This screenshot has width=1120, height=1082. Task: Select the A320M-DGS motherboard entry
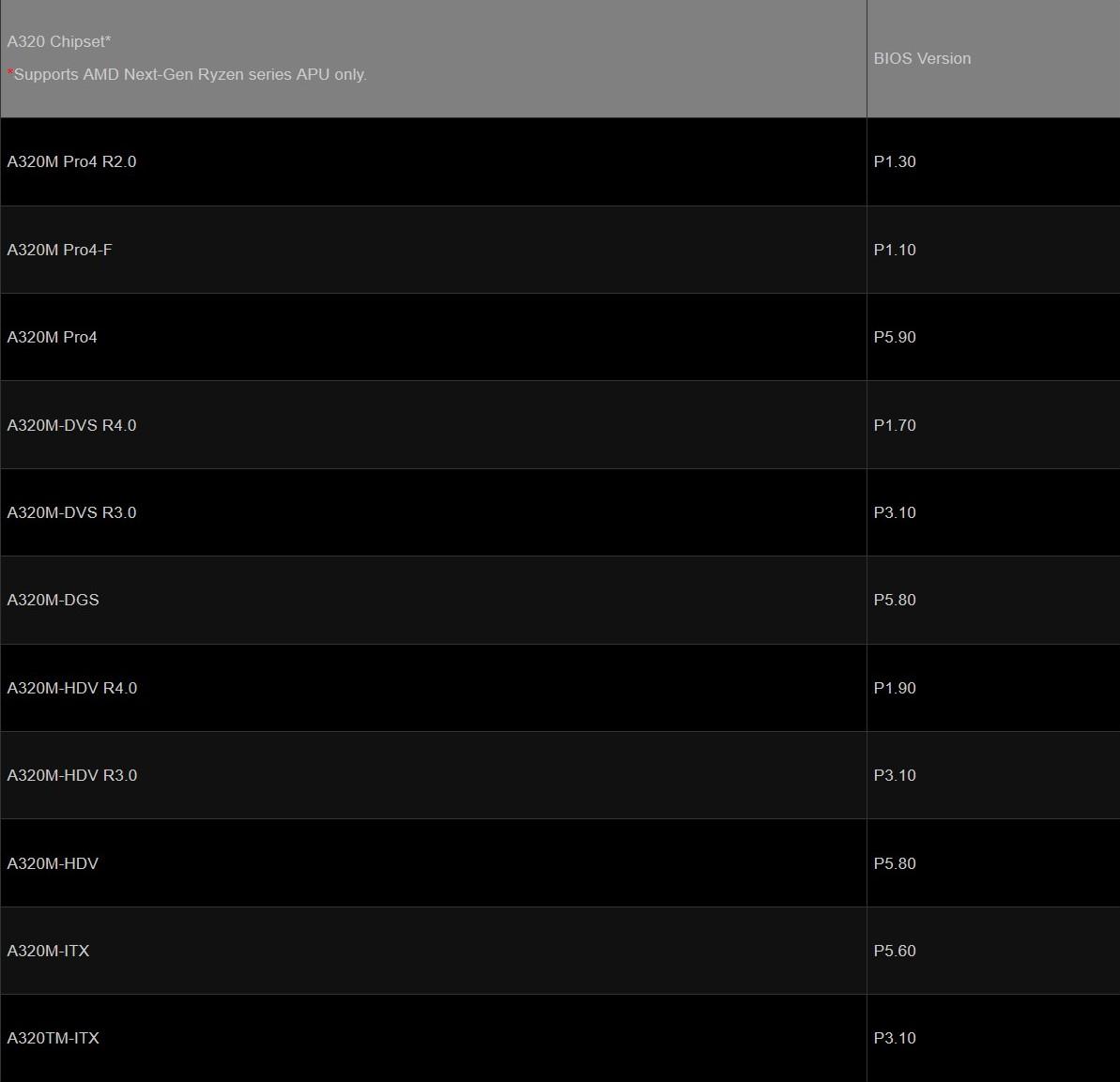[53, 600]
